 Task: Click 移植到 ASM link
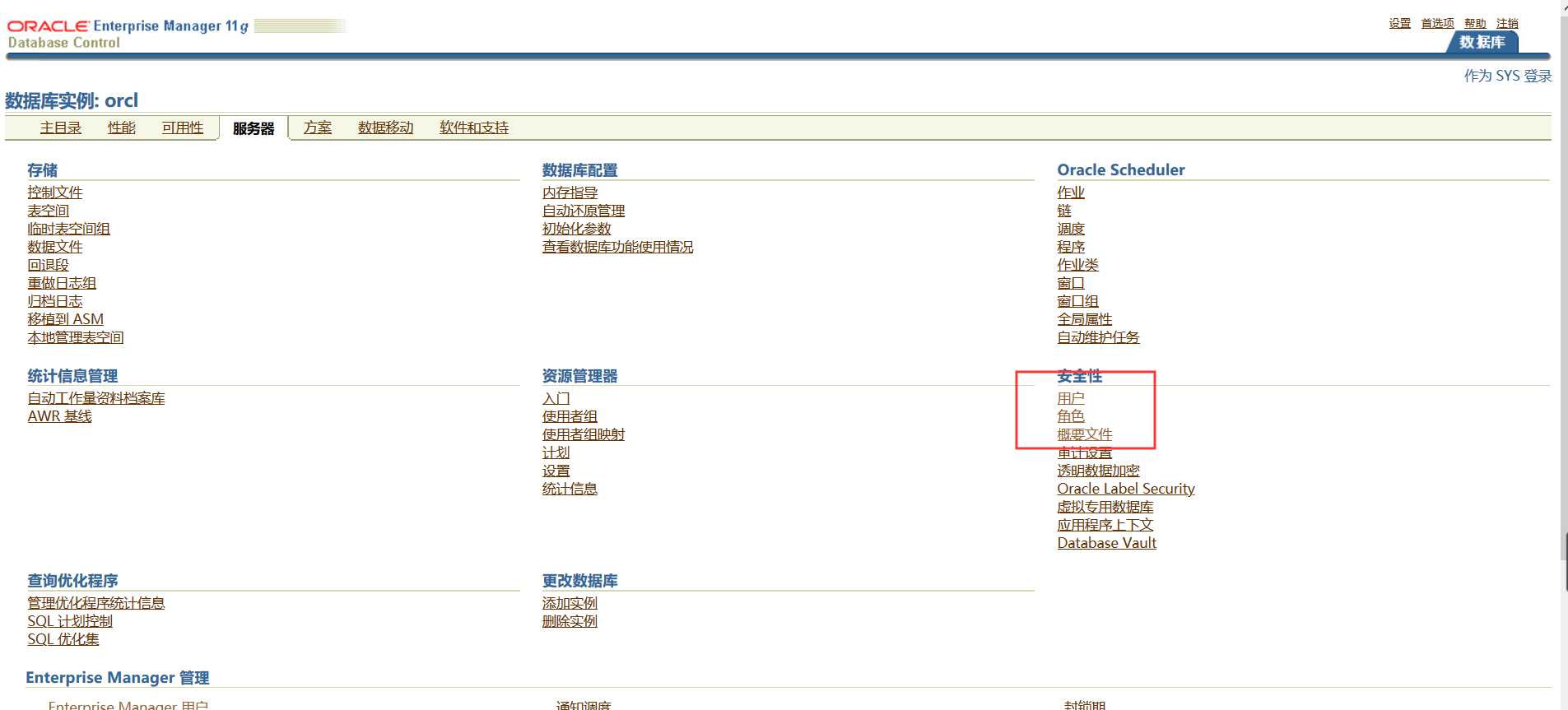[x=66, y=319]
